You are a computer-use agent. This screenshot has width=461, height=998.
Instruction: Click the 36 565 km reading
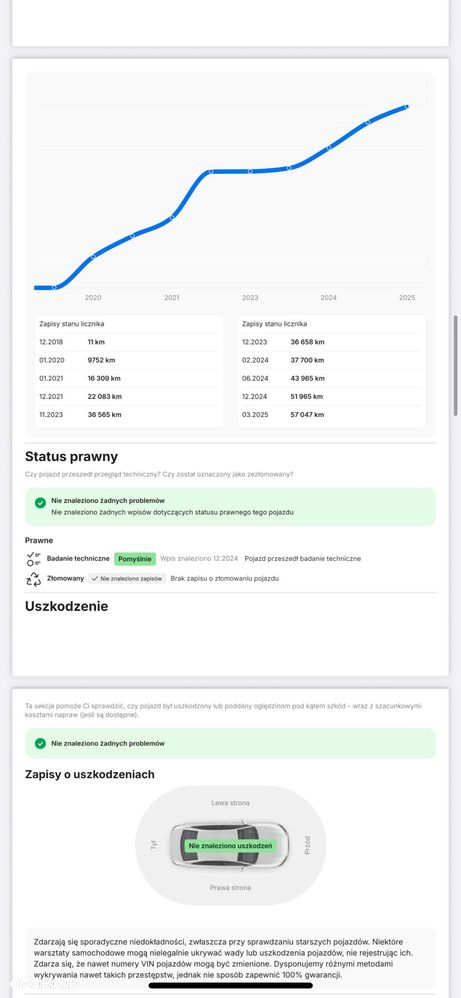click(104, 415)
